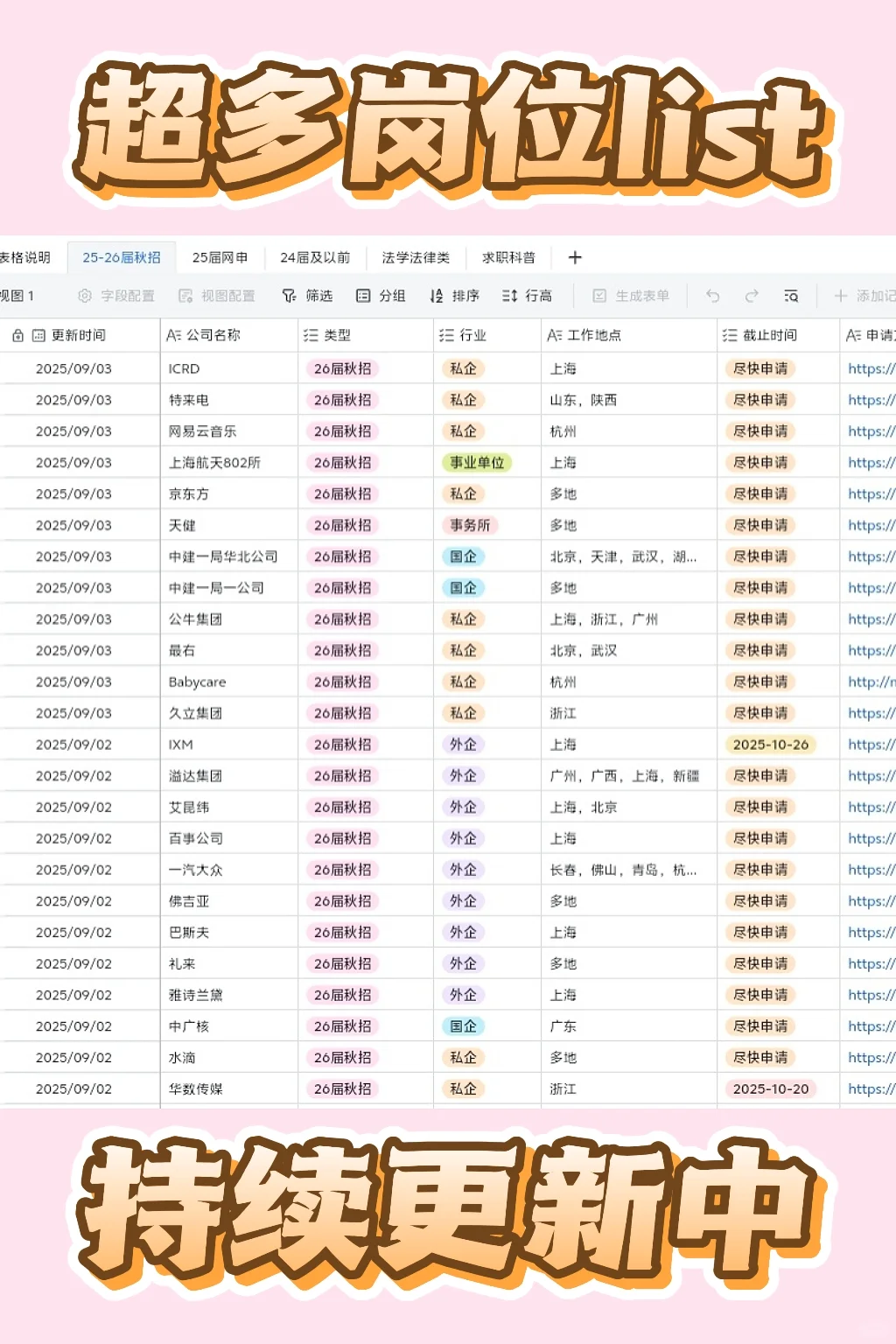
Task: Click the 广州, 广西, 上海, 新疆 location cell
Action: pos(629,776)
